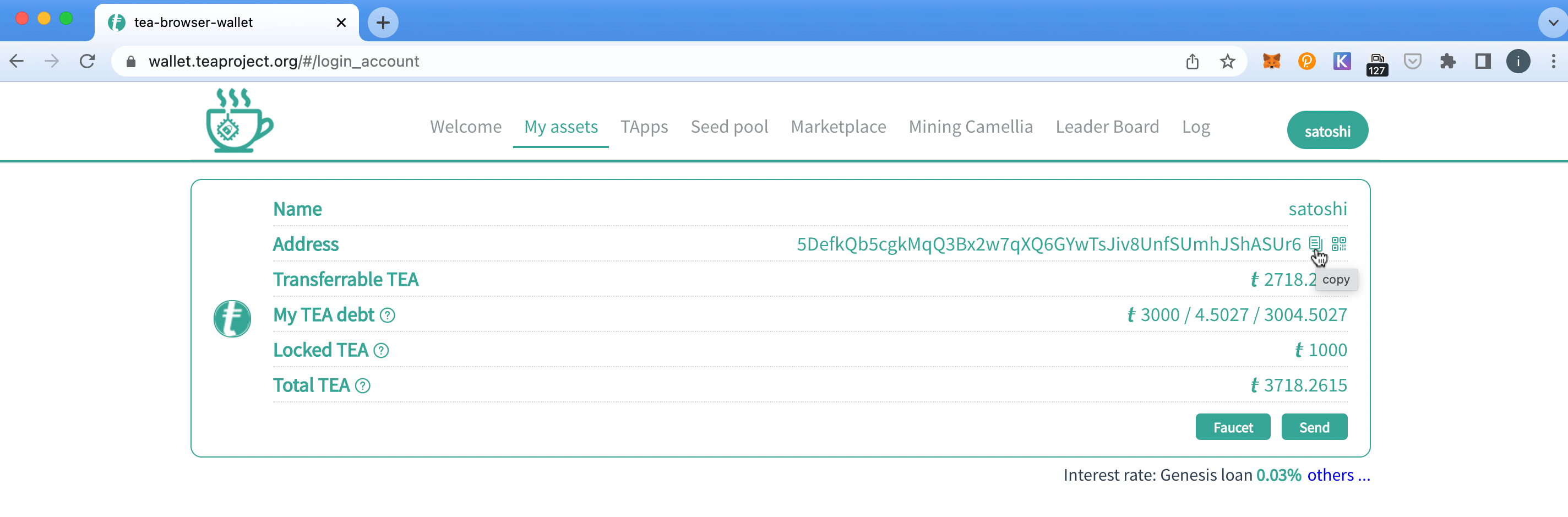
Task: Copy the wallet address icon
Action: (x=1315, y=243)
